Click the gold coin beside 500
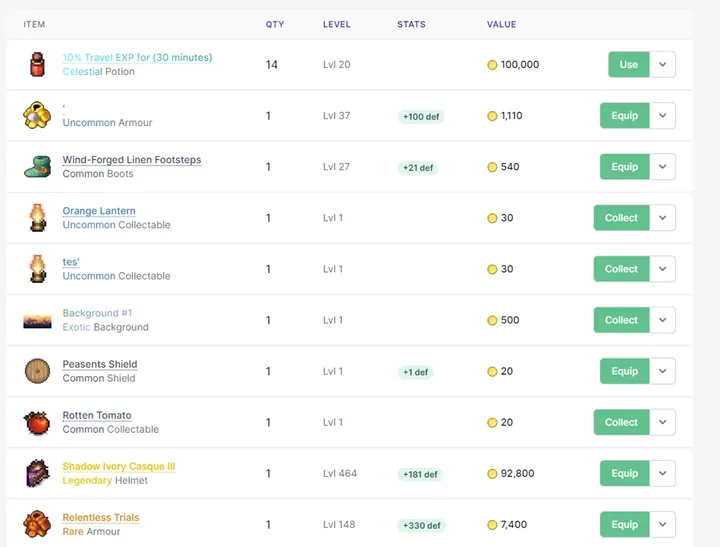This screenshot has height=547, width=720. pyautogui.click(x=492, y=320)
